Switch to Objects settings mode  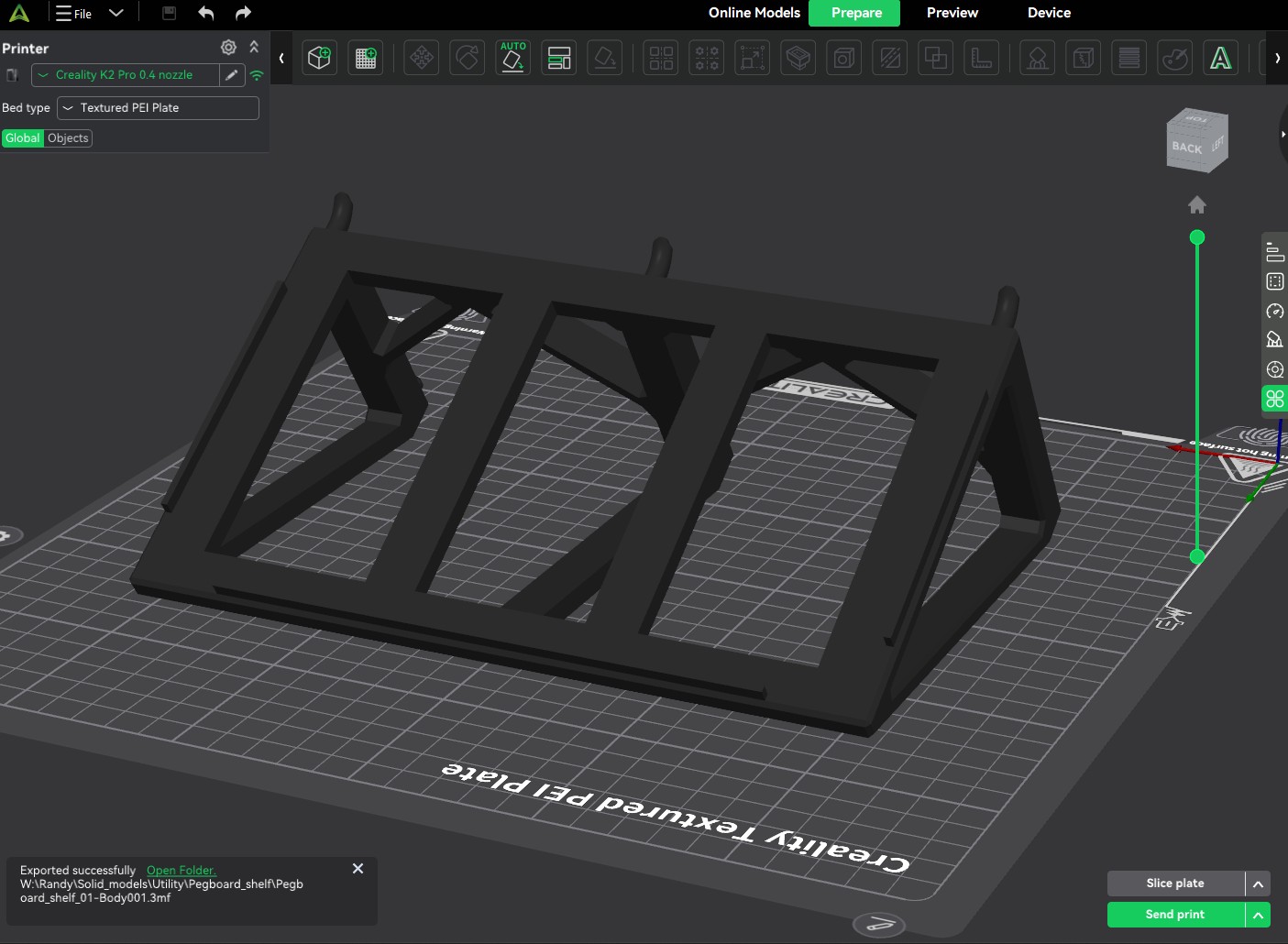[68, 138]
